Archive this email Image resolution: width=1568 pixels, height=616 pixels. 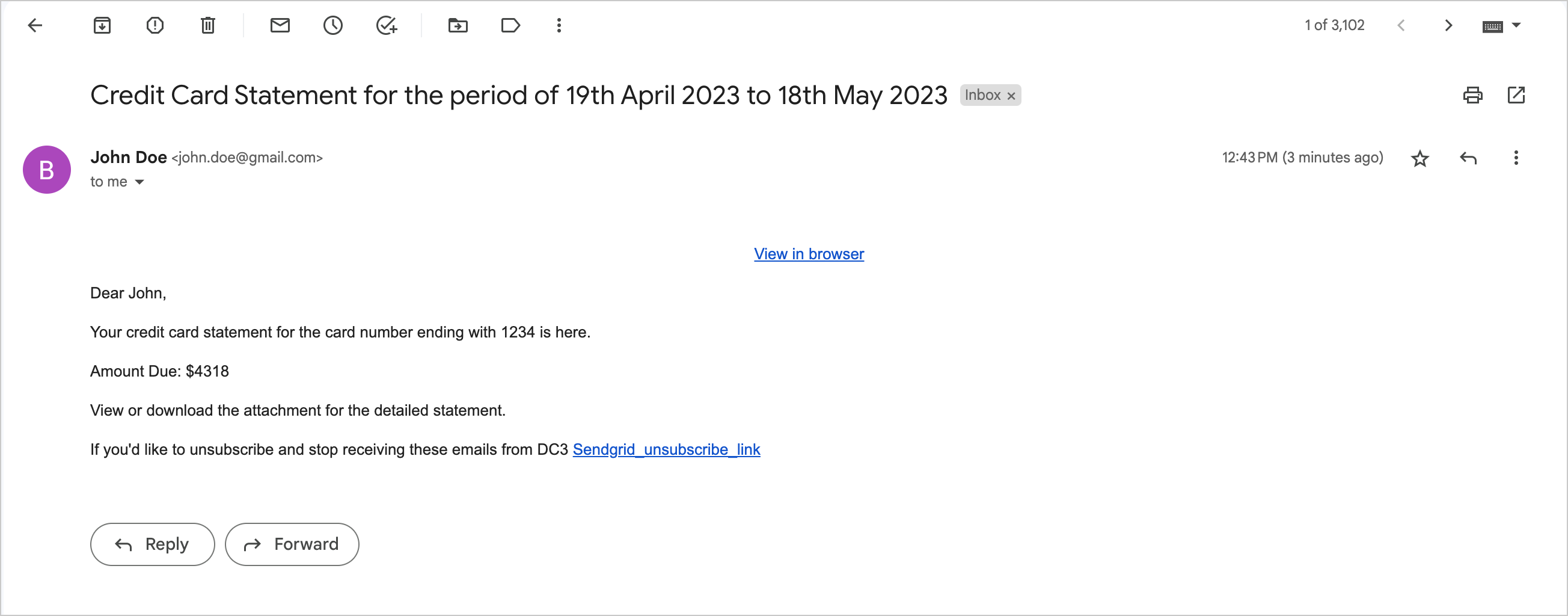click(x=102, y=26)
